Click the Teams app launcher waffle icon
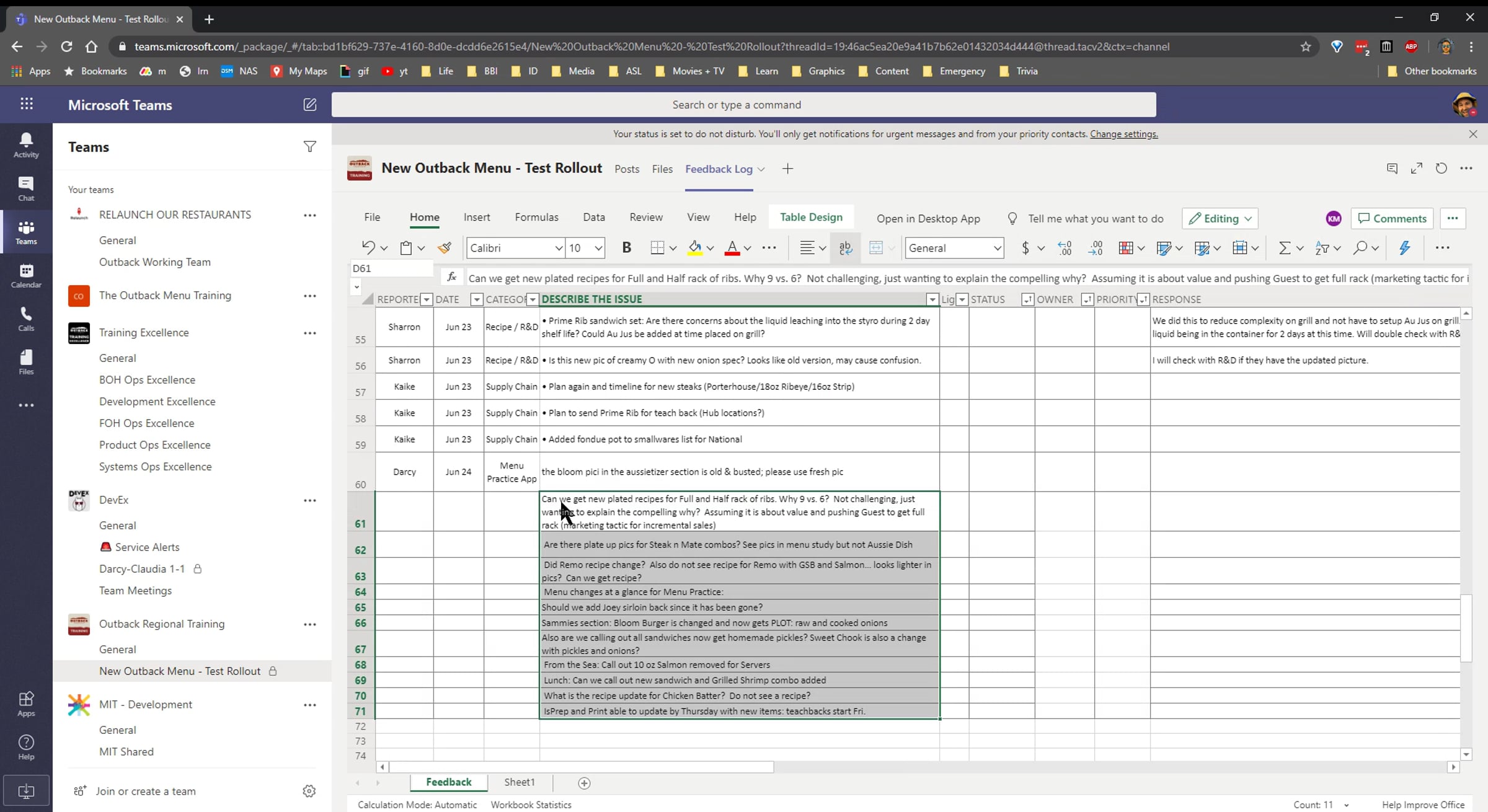This screenshot has height=812, width=1488. tap(27, 104)
